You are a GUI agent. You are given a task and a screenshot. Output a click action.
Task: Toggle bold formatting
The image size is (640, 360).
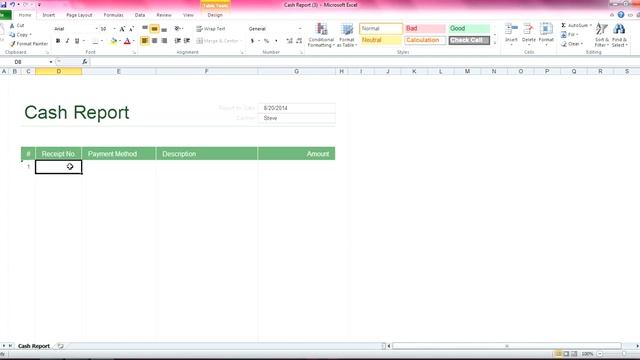point(58,41)
